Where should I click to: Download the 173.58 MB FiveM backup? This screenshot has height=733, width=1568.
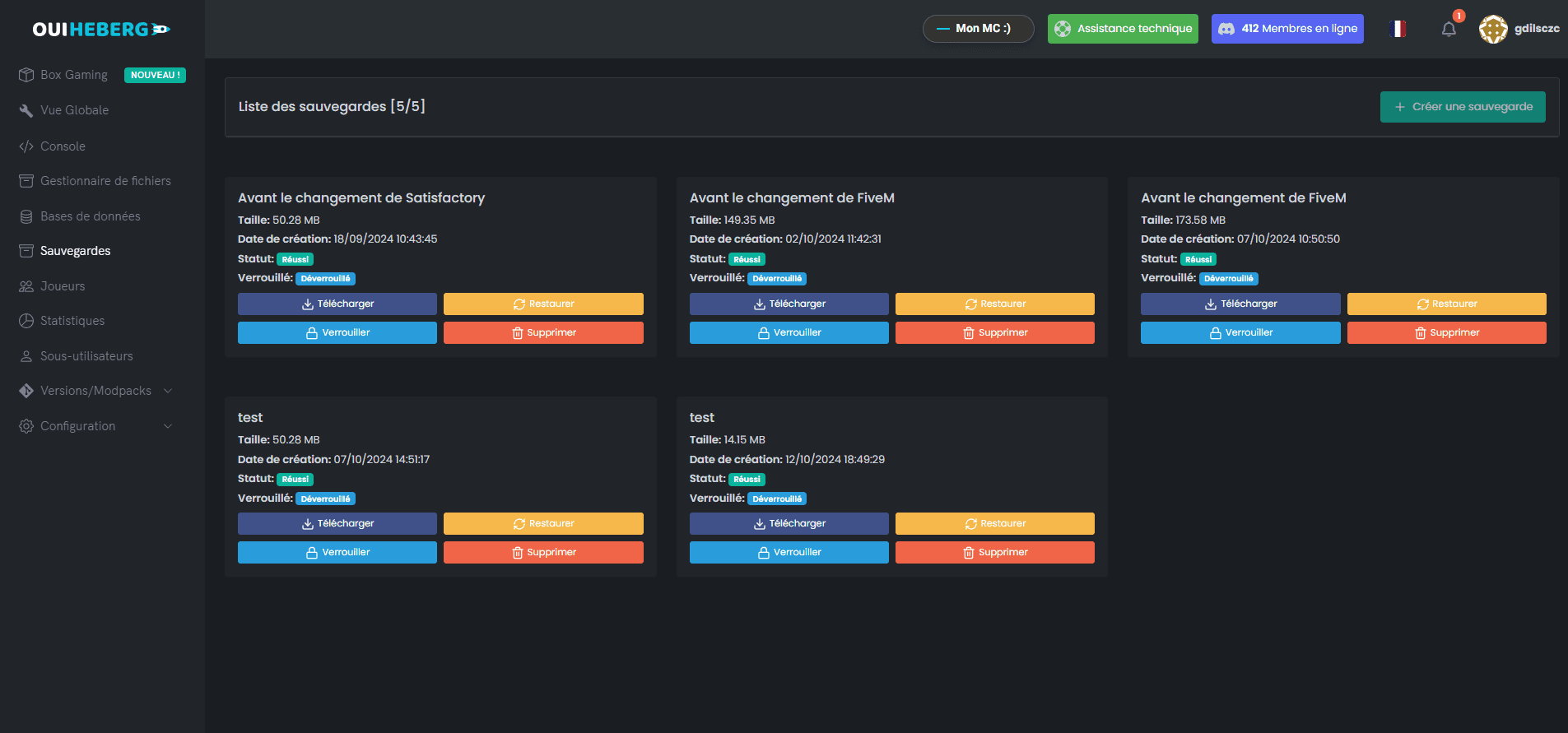pos(1240,304)
